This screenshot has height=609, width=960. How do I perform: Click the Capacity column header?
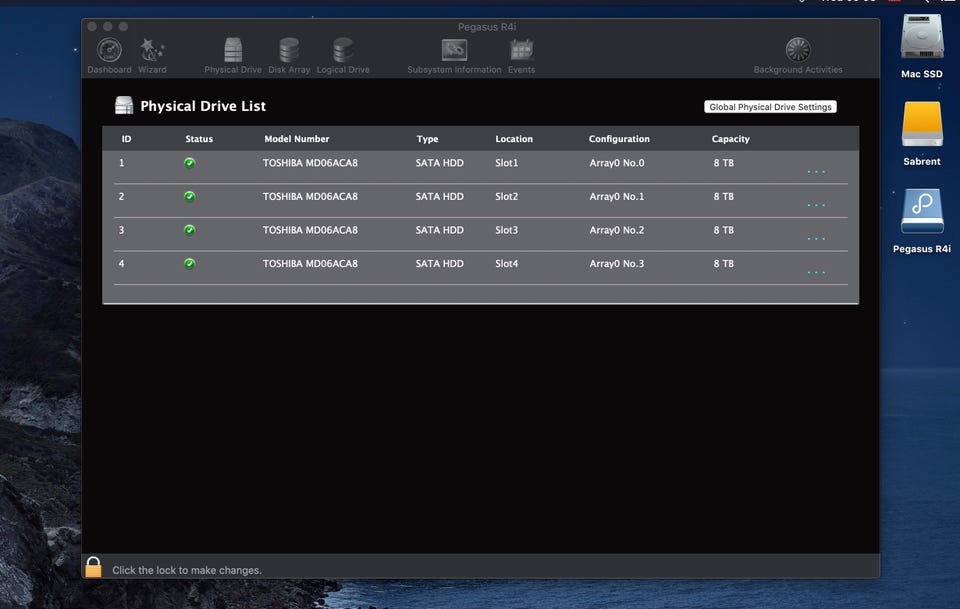click(730, 139)
